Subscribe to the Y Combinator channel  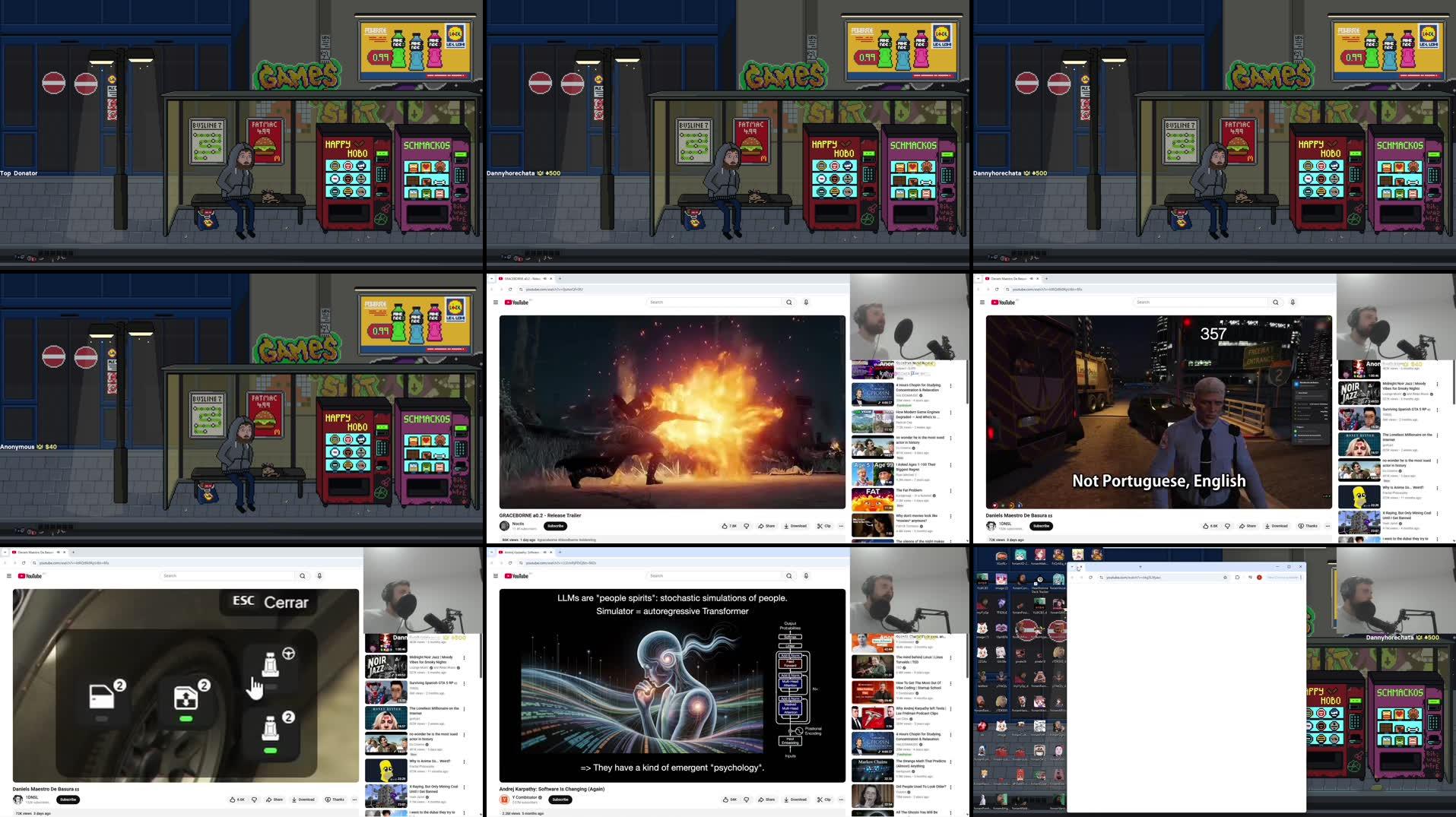[x=560, y=800]
